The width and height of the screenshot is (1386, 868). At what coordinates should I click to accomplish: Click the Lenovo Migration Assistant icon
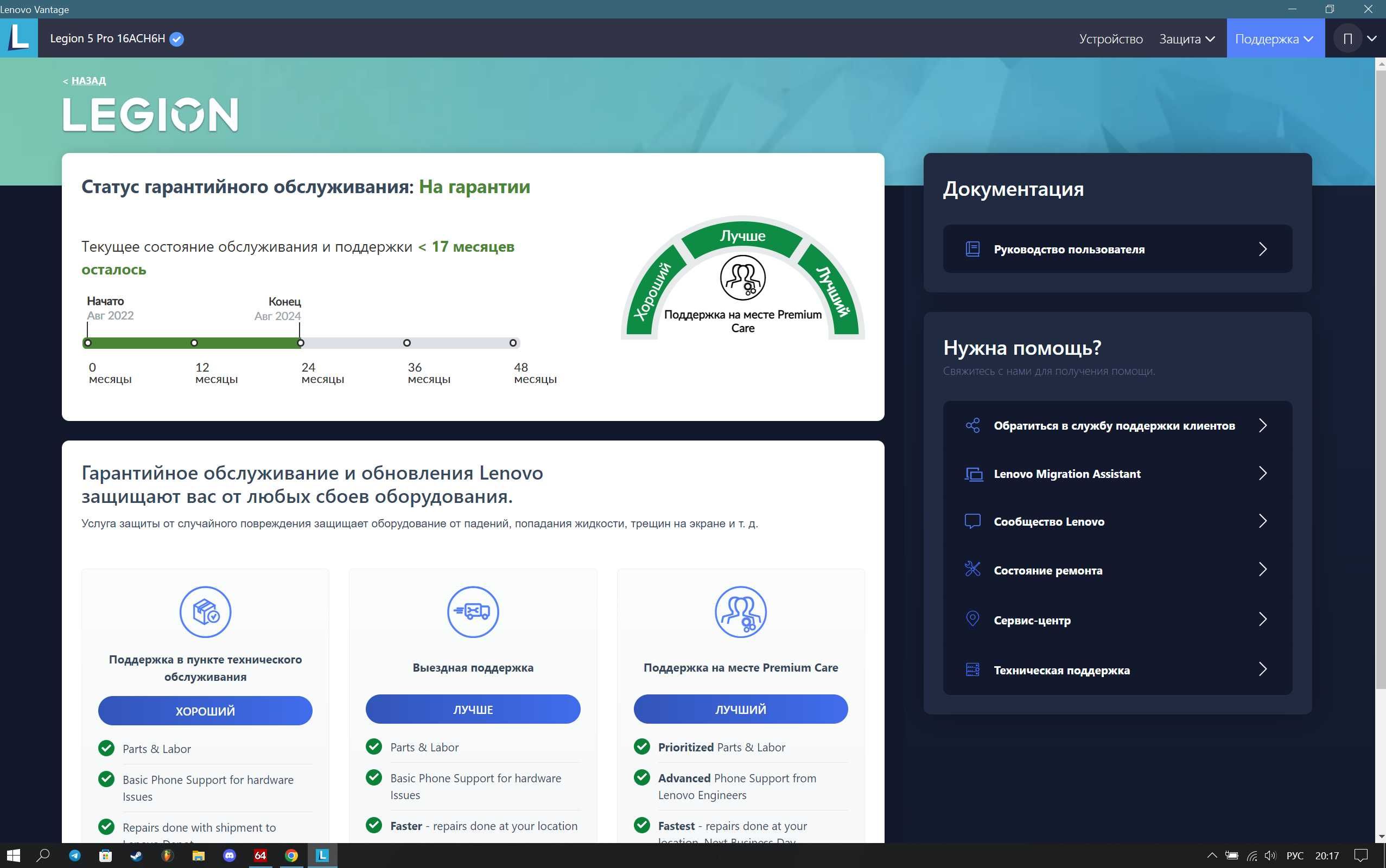click(972, 474)
